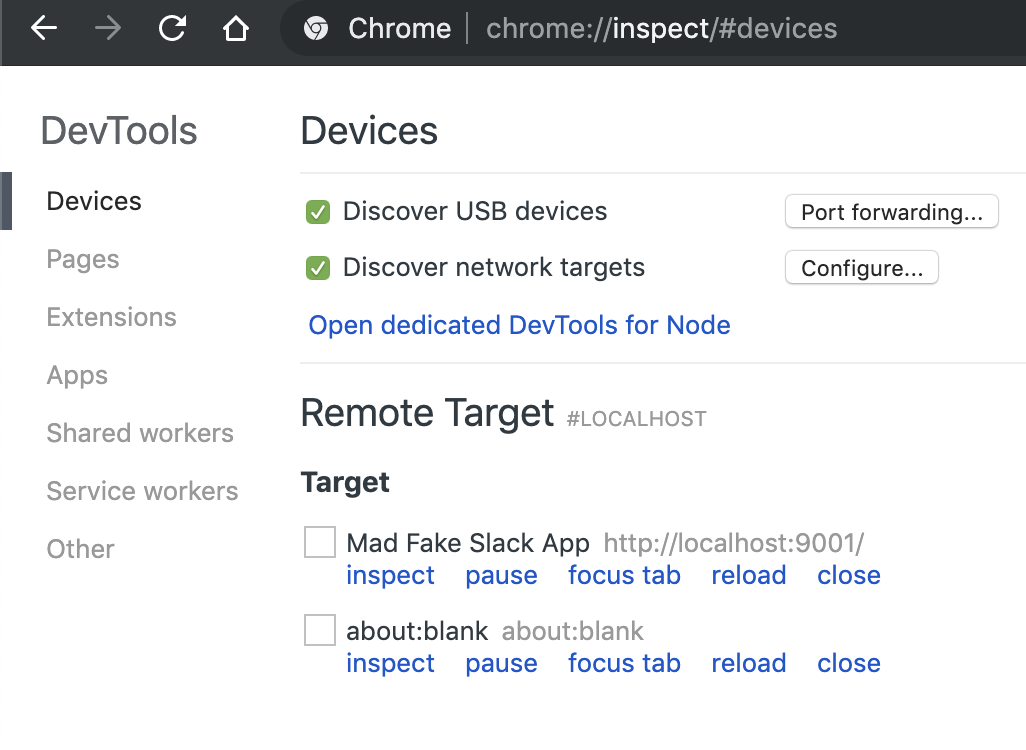Image resolution: width=1026 pixels, height=750 pixels.
Task: Switch to Extensions in the sidebar
Action: [x=111, y=318]
